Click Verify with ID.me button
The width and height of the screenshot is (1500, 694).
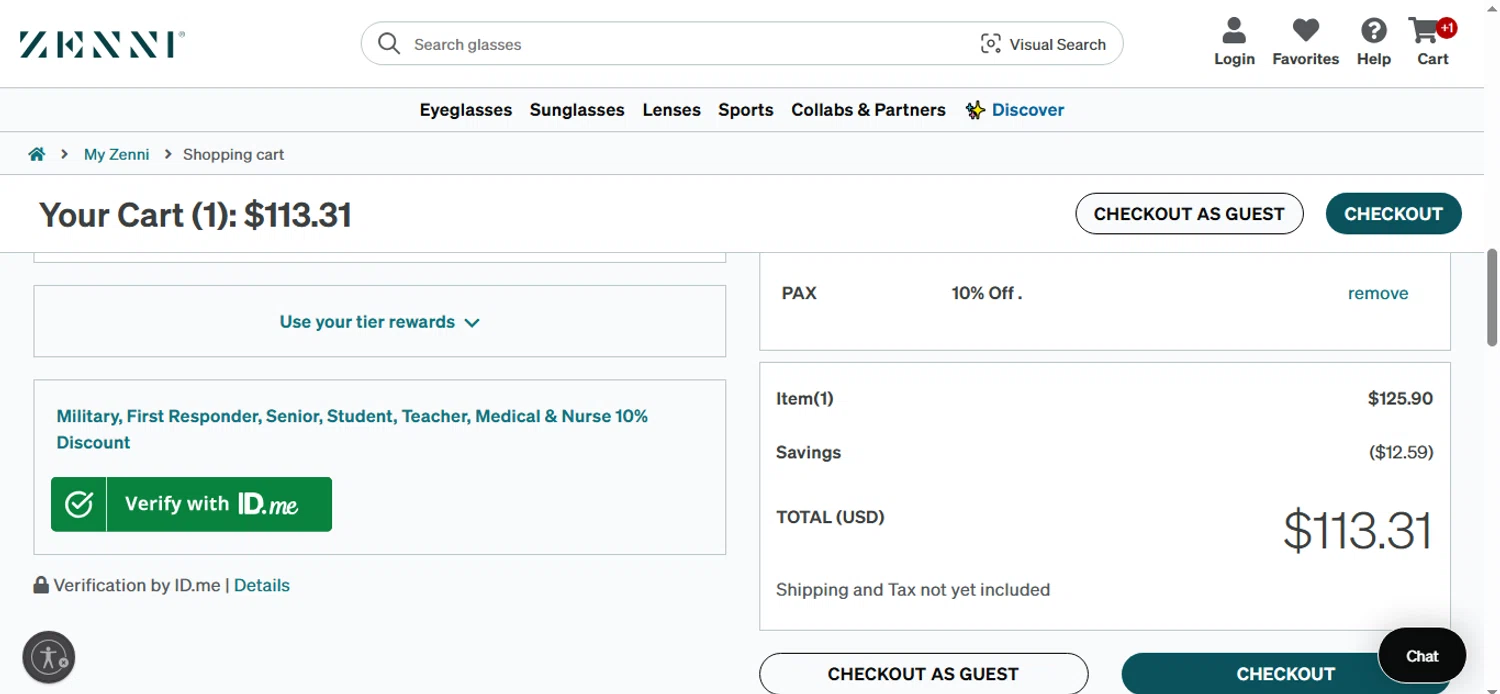point(192,504)
